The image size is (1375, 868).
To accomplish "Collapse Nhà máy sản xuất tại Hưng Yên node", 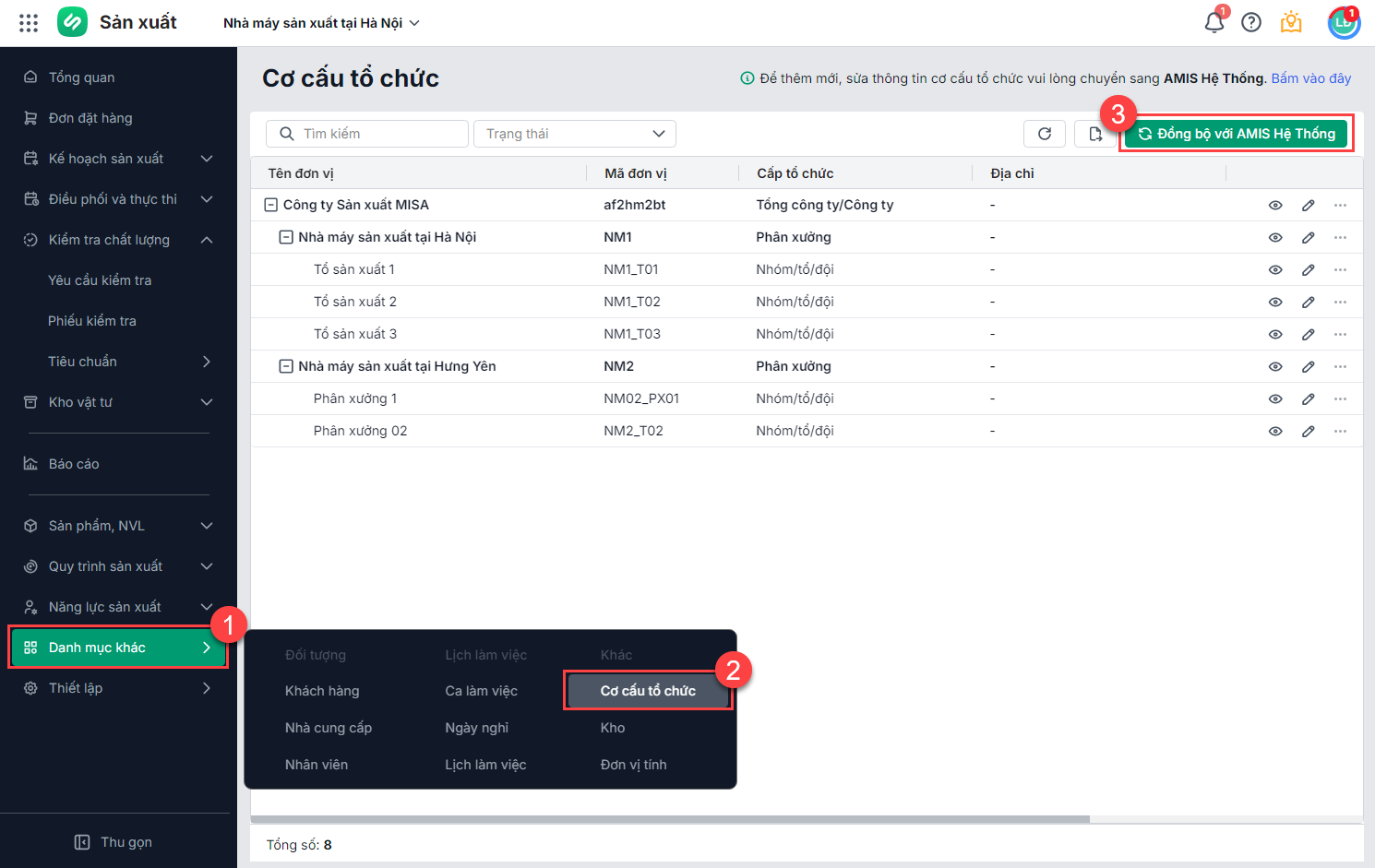I will click(x=286, y=366).
